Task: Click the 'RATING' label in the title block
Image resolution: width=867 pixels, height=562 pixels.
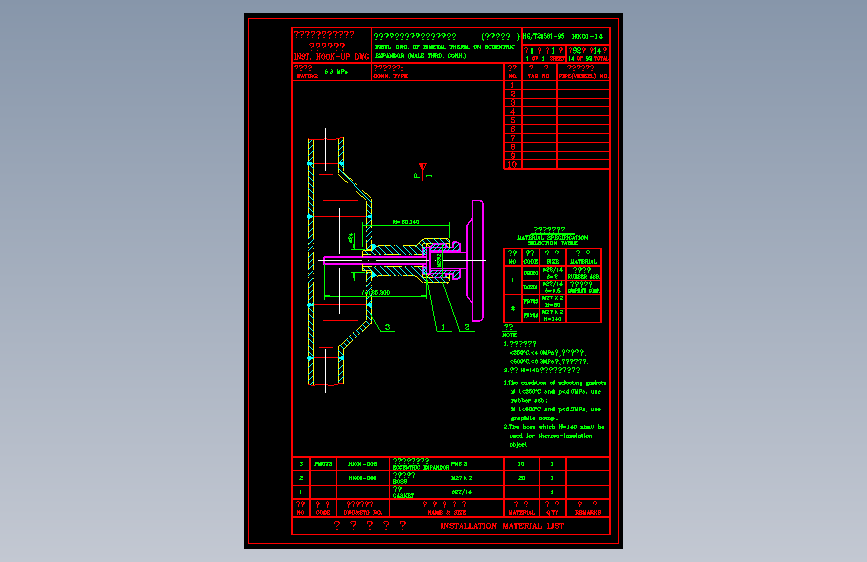Action: pyautogui.click(x=307, y=76)
